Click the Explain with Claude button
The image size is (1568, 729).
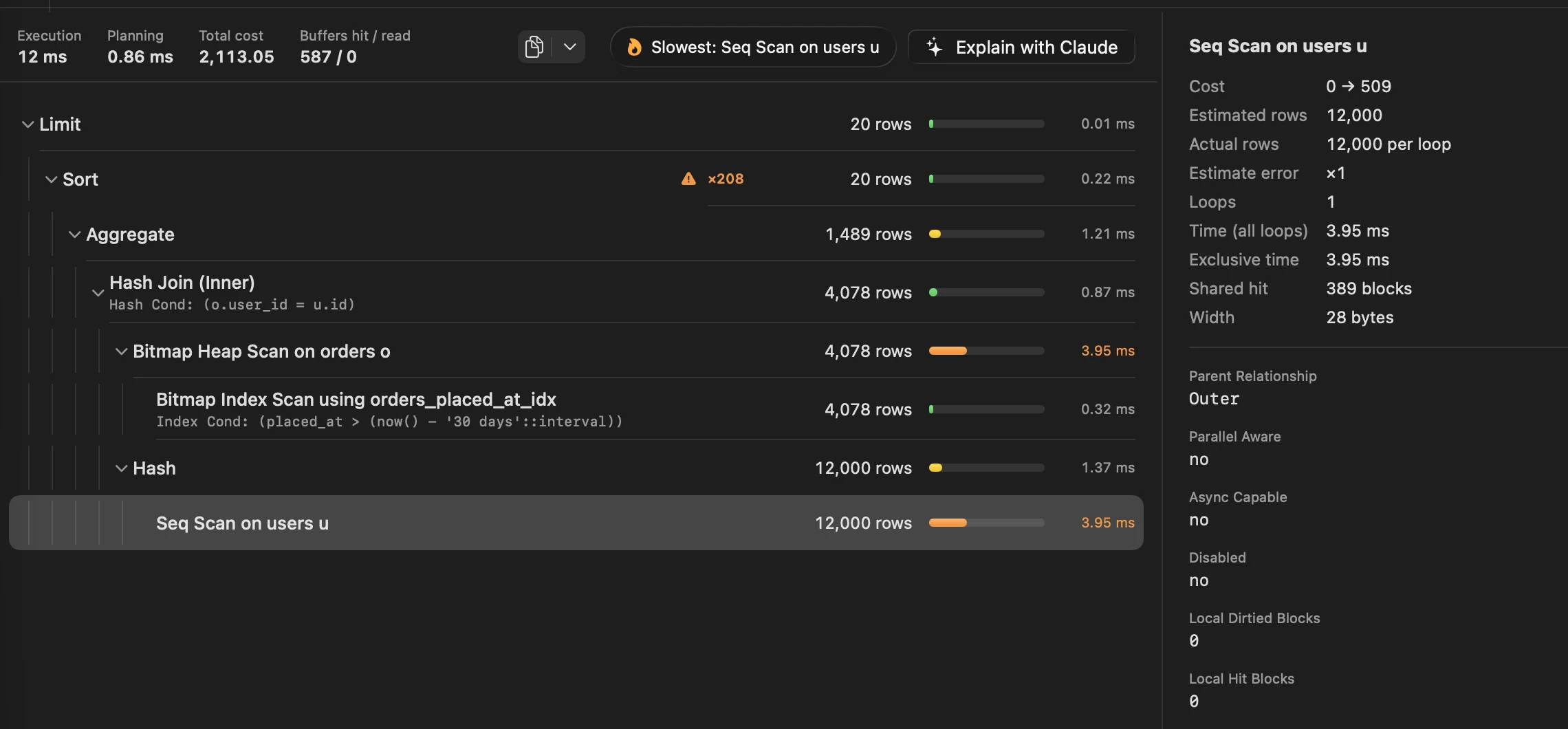pyautogui.click(x=1021, y=47)
